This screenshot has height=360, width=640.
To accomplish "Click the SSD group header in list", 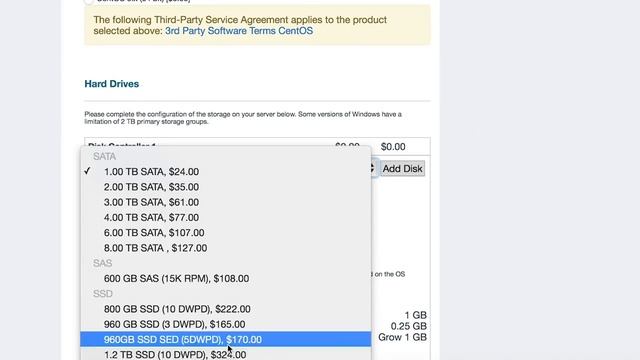I will (x=102, y=294).
